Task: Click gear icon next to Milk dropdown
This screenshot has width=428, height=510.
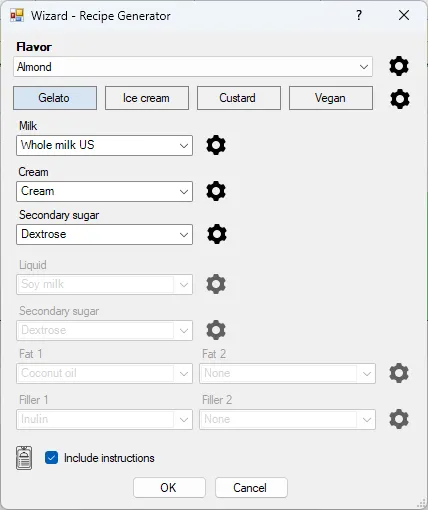Action: 216,145
